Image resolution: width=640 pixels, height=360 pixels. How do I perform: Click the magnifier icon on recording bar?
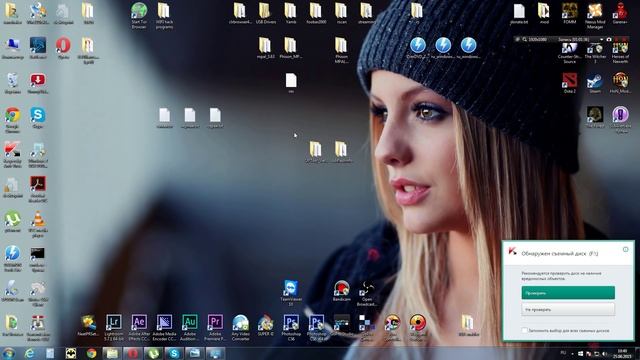524,39
